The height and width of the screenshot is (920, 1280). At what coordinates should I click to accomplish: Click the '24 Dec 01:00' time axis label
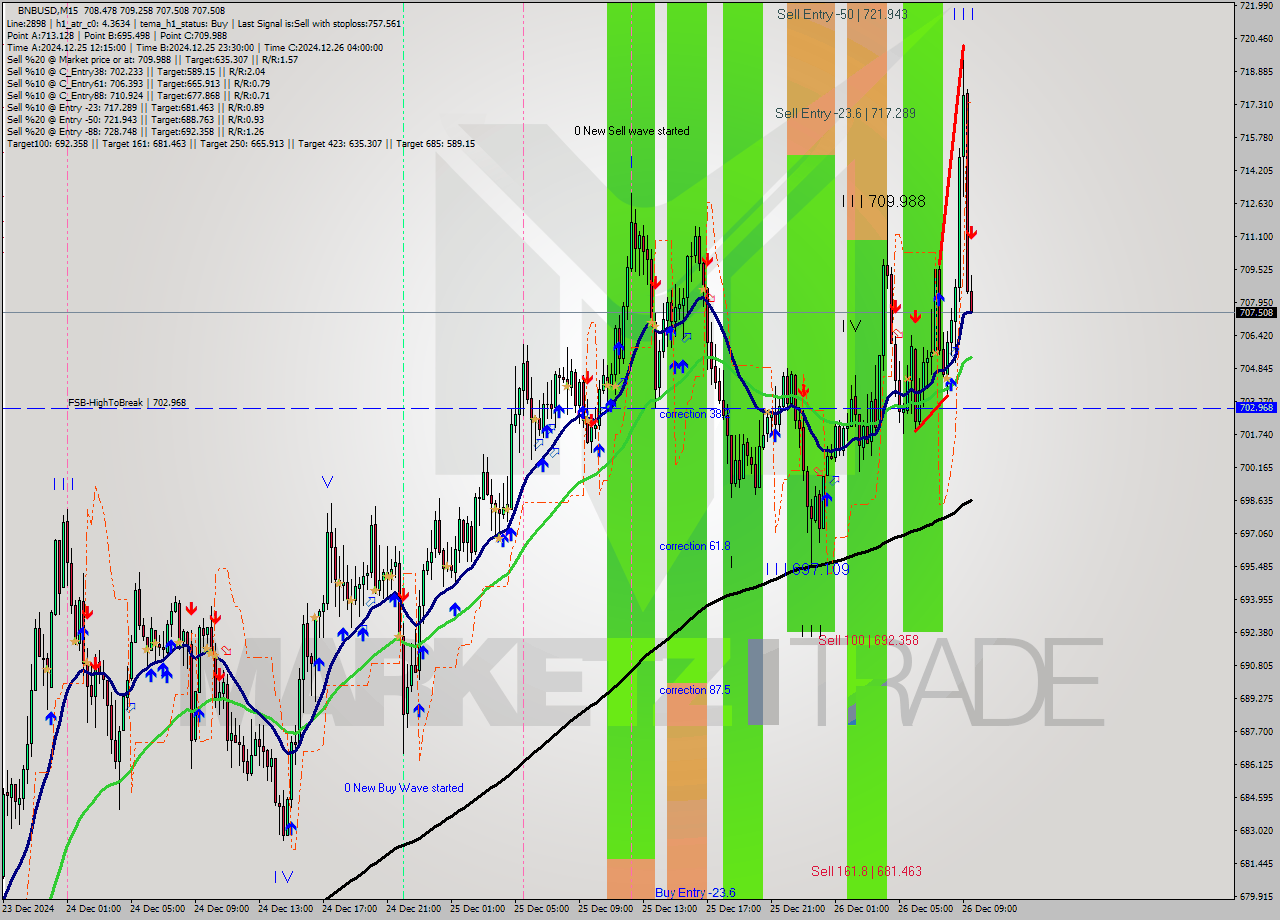(93, 909)
